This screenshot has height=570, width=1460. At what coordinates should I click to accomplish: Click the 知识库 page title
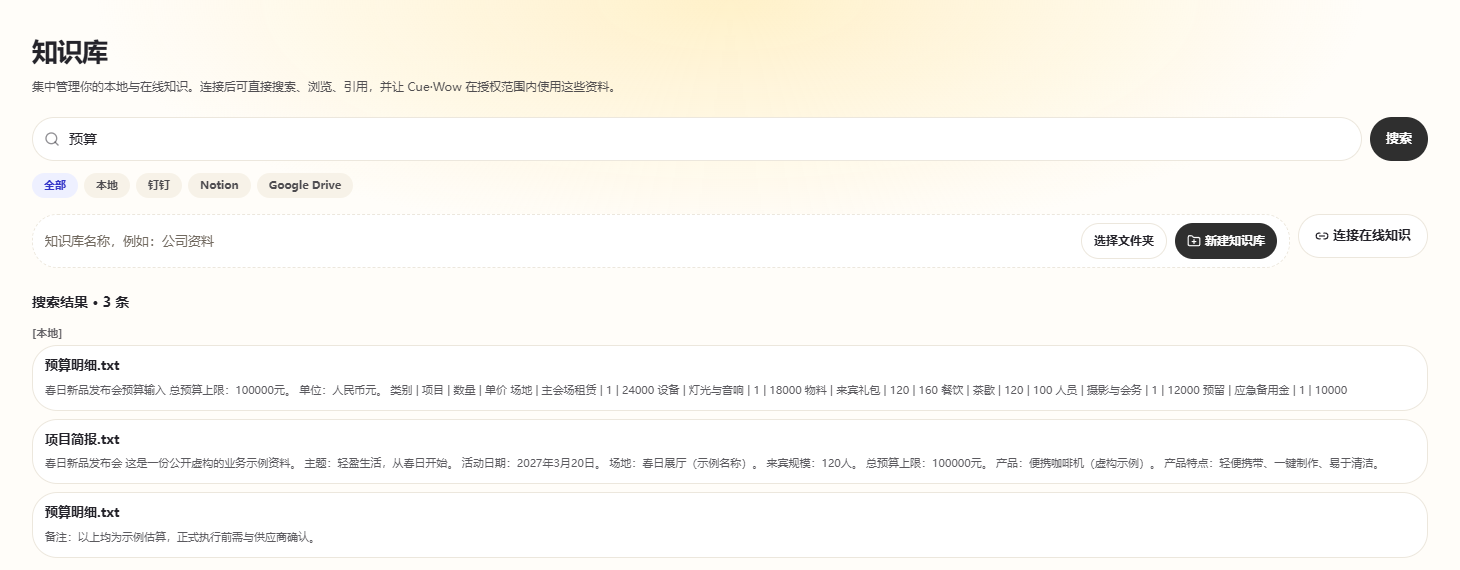(70, 52)
